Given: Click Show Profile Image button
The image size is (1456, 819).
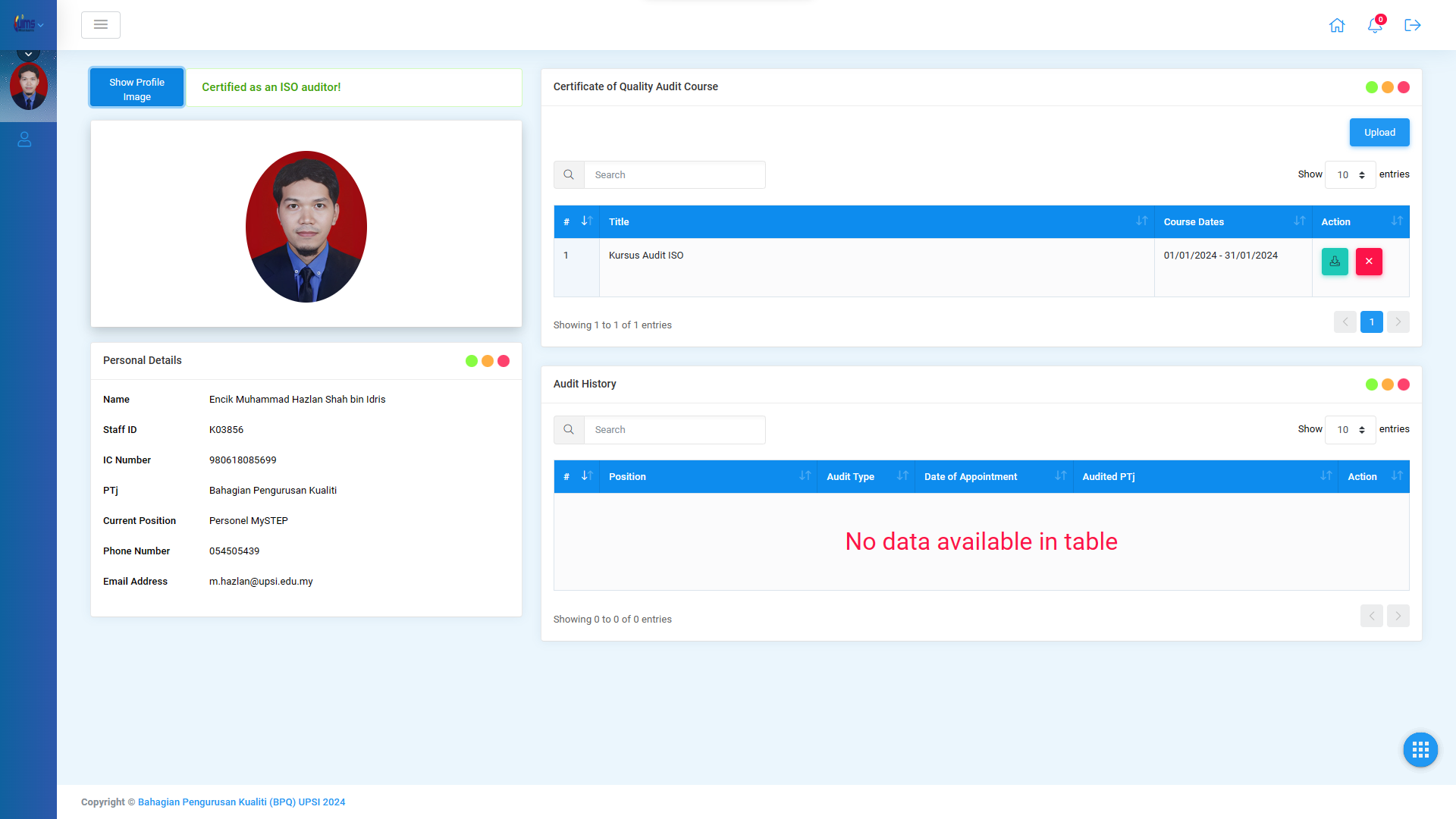Looking at the screenshot, I should pyautogui.click(x=136, y=89).
